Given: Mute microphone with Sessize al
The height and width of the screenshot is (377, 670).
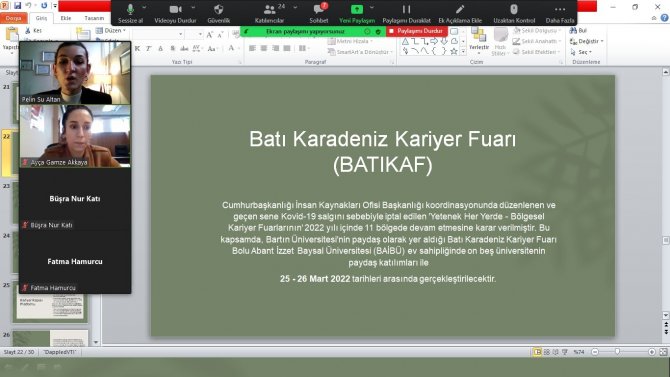Looking at the screenshot, I should [x=130, y=13].
